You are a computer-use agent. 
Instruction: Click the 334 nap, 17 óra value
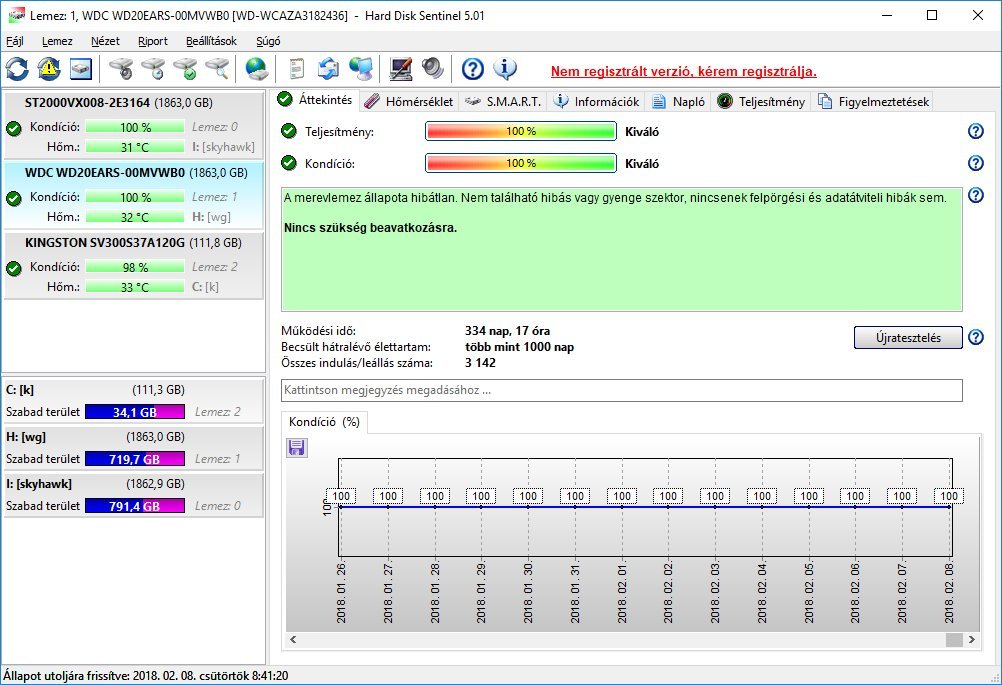coord(507,331)
